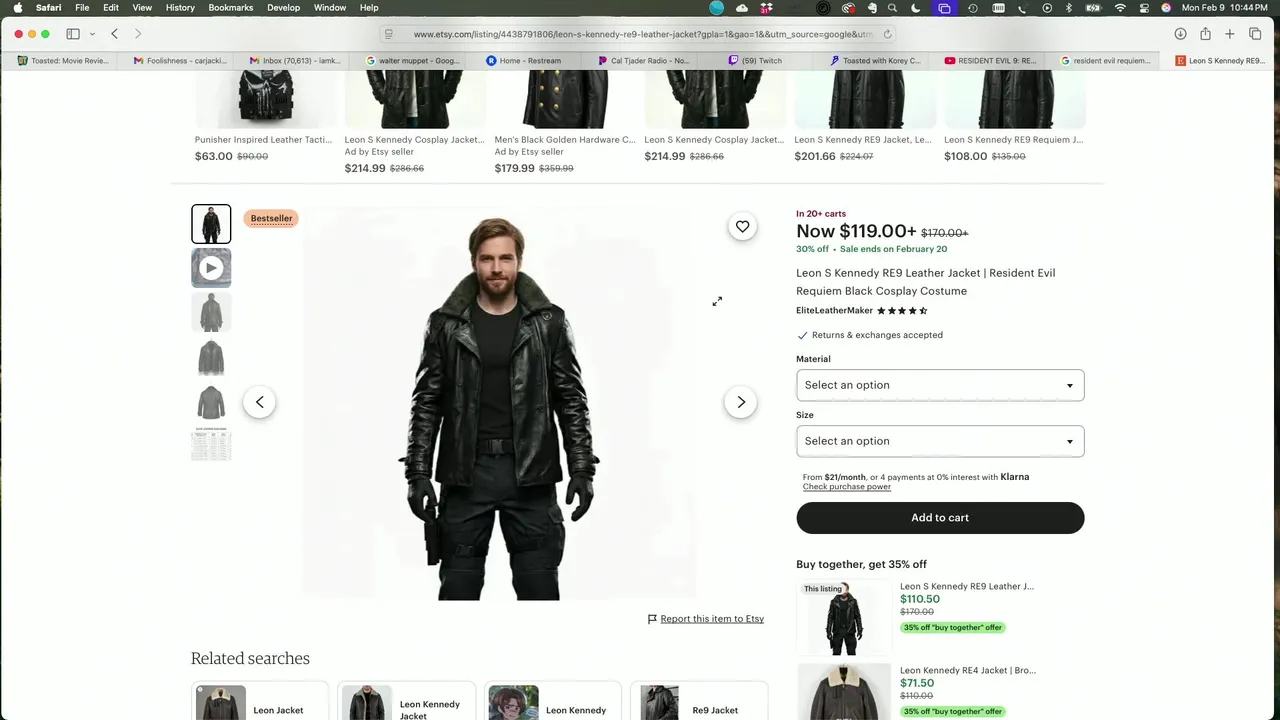1280x720 pixels.
Task: Open the History menu
Action: pyautogui.click(x=180, y=8)
